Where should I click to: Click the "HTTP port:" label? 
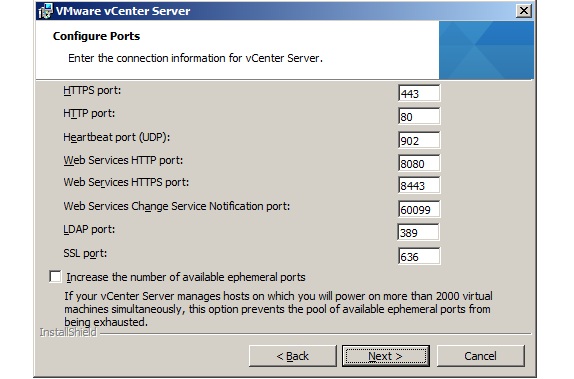coord(89,114)
